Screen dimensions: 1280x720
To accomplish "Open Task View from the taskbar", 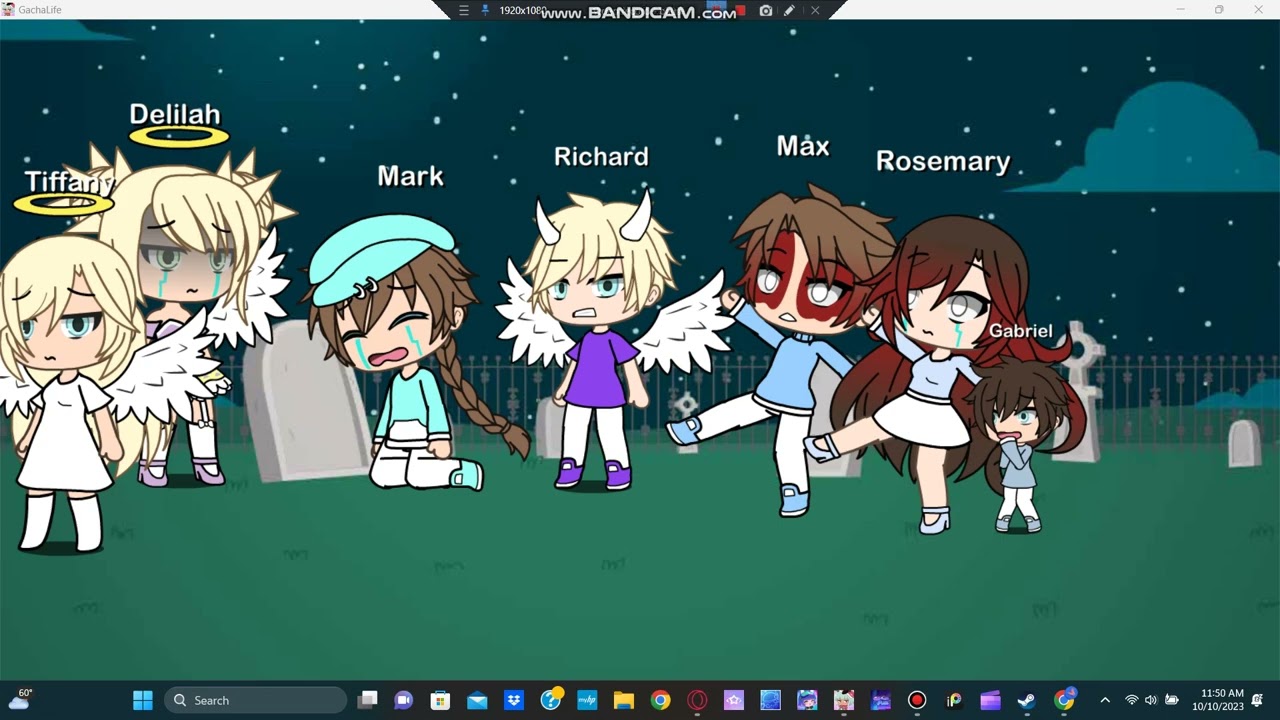I will pyautogui.click(x=368, y=700).
